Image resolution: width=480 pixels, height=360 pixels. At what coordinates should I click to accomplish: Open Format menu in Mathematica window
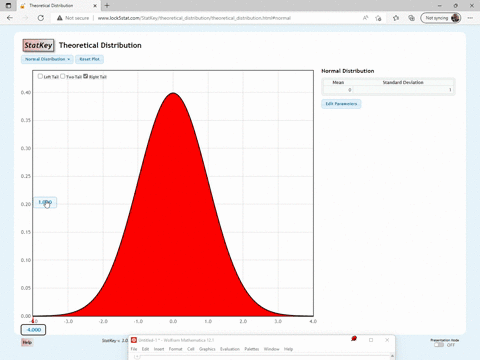click(x=175, y=349)
